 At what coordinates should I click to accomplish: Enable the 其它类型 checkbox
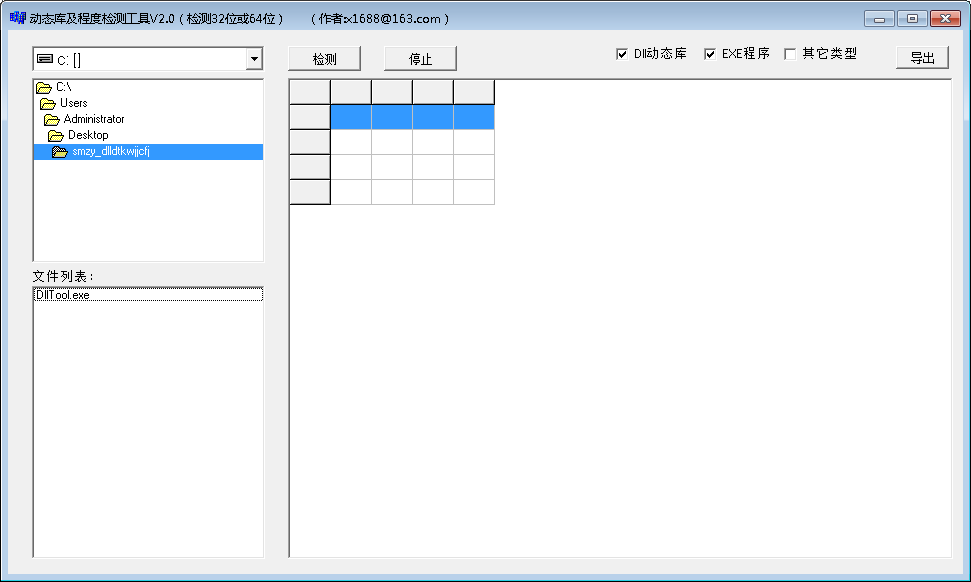pyautogui.click(x=790, y=54)
